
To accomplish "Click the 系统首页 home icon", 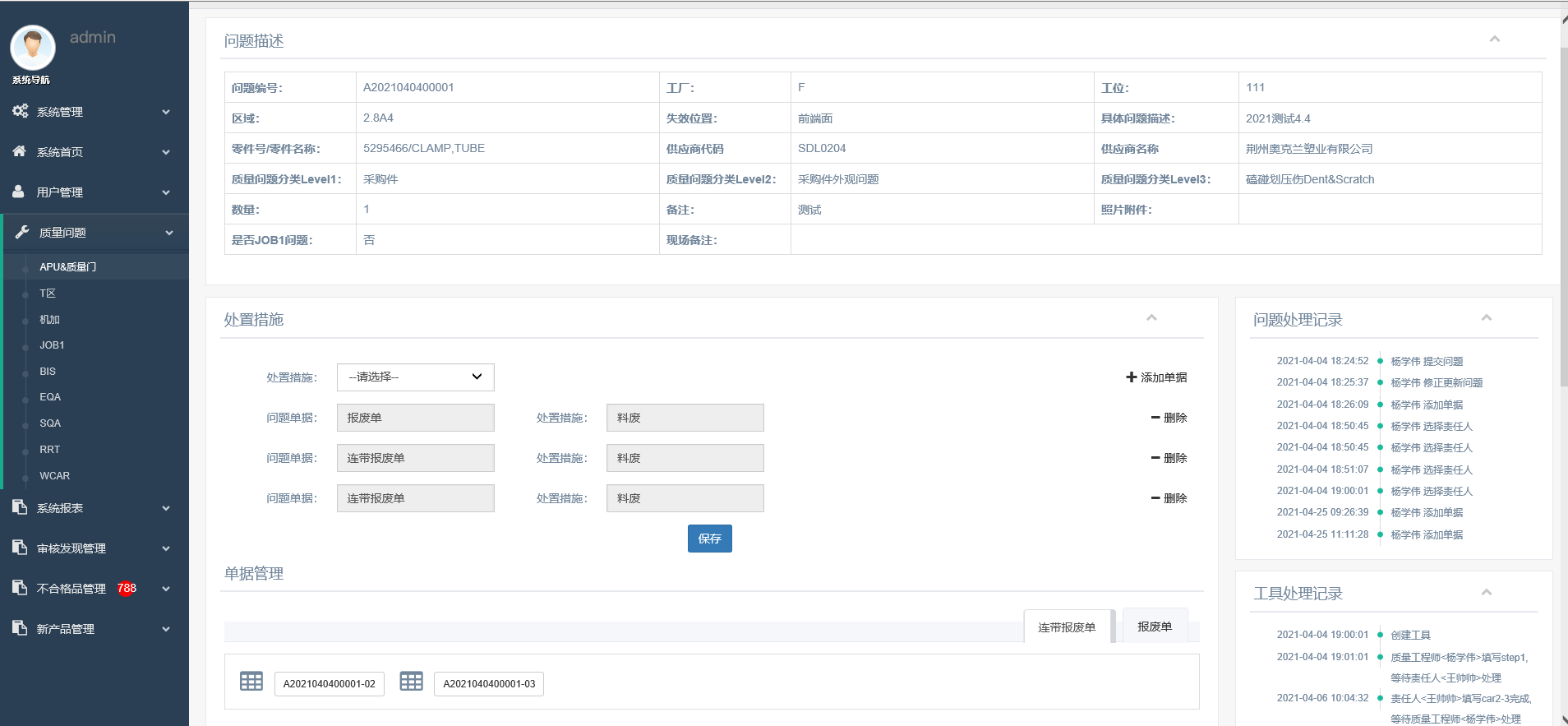I will click(20, 151).
